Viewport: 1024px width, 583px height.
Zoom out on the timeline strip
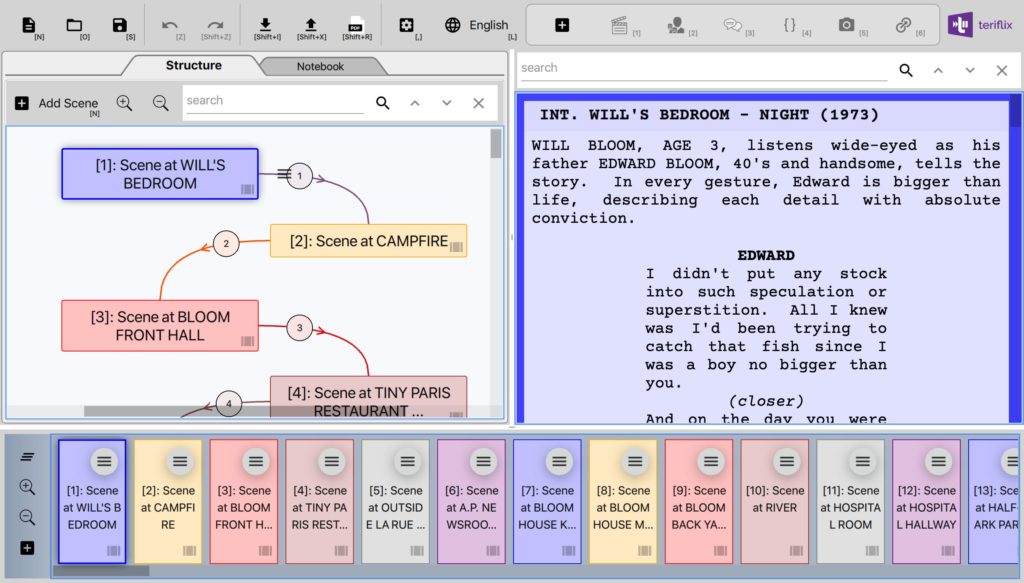[27, 518]
